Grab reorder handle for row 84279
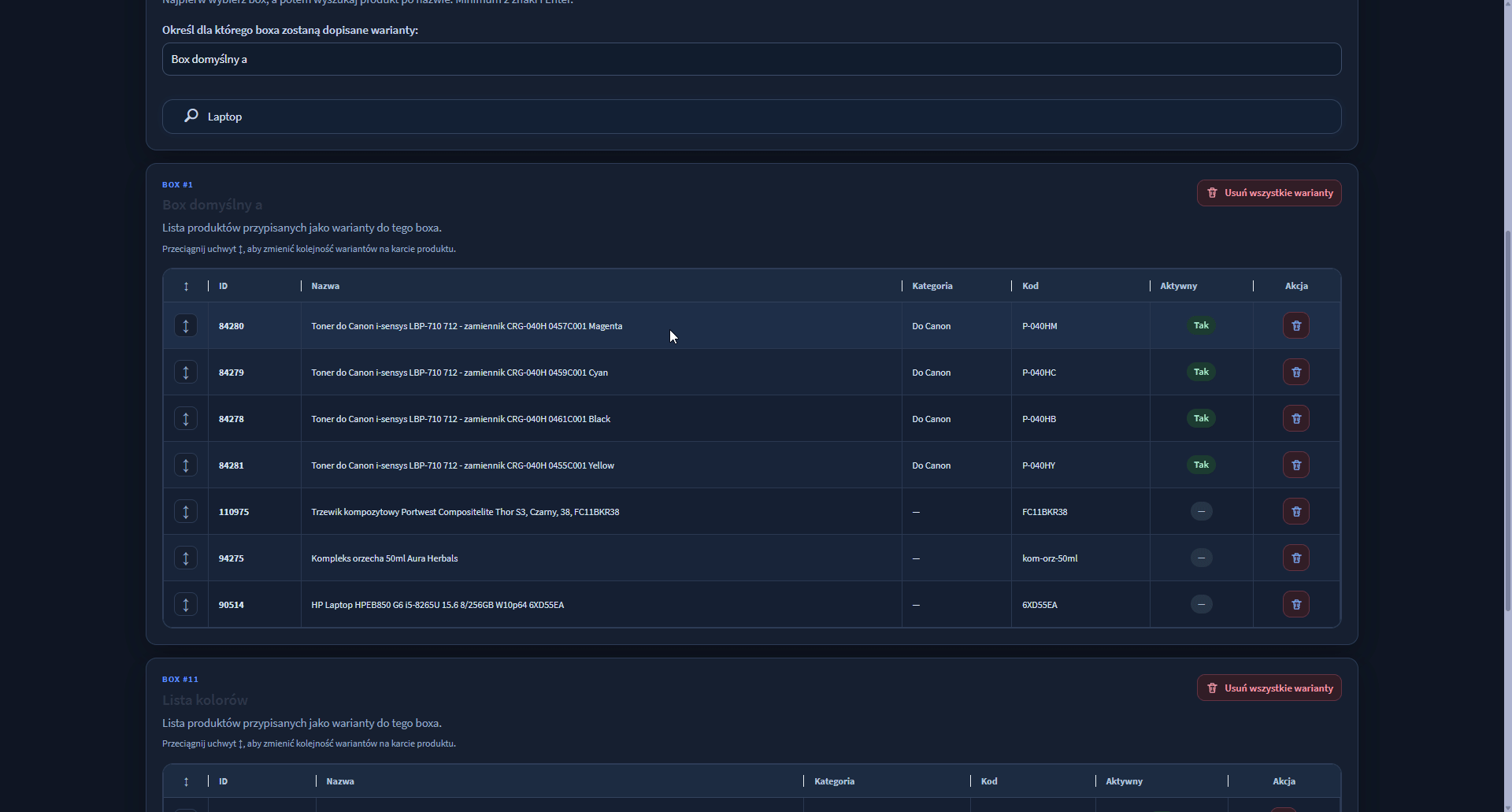 tap(186, 372)
